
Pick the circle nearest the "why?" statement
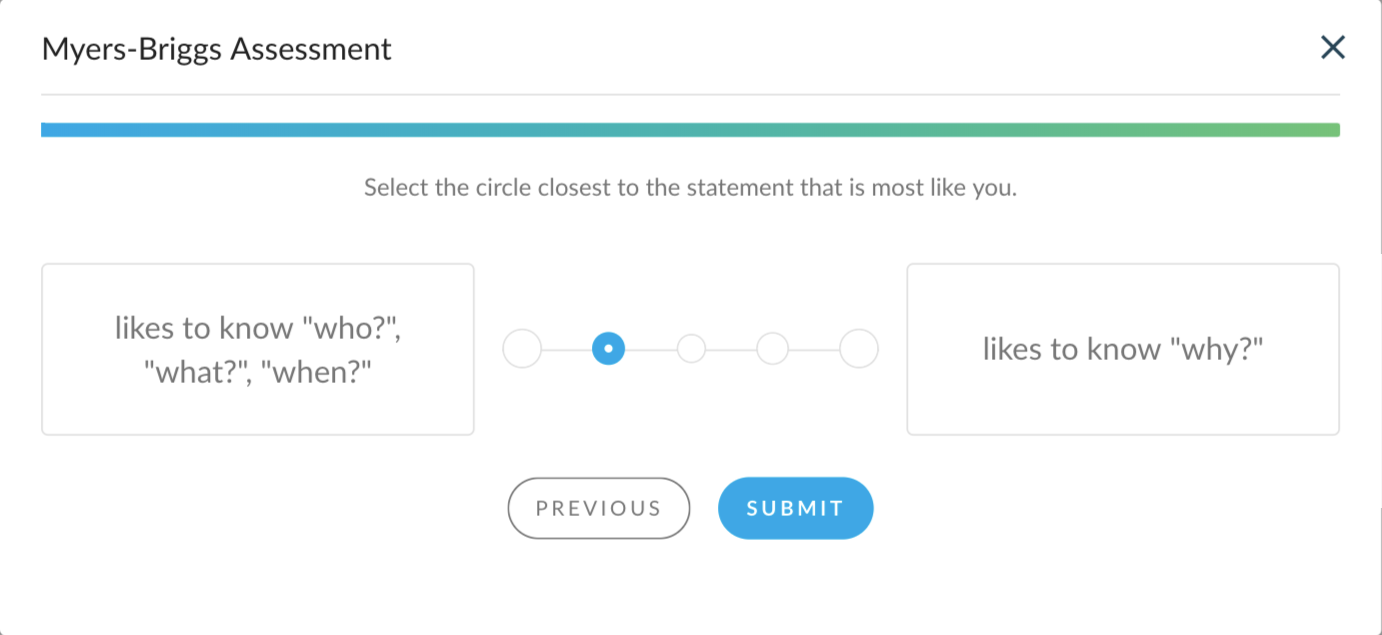click(x=858, y=349)
